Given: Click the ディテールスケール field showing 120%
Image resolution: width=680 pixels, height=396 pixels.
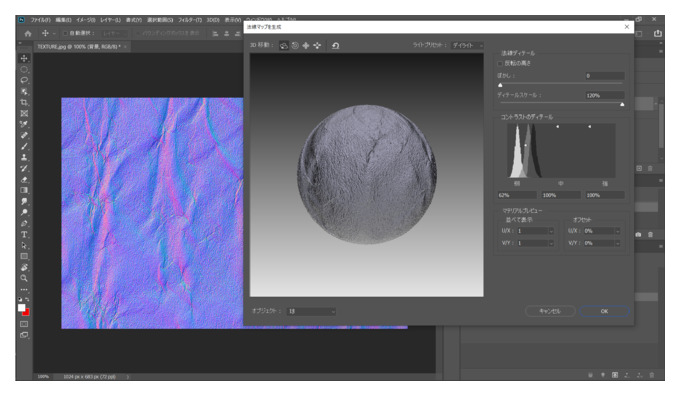Looking at the screenshot, I should click(x=605, y=95).
